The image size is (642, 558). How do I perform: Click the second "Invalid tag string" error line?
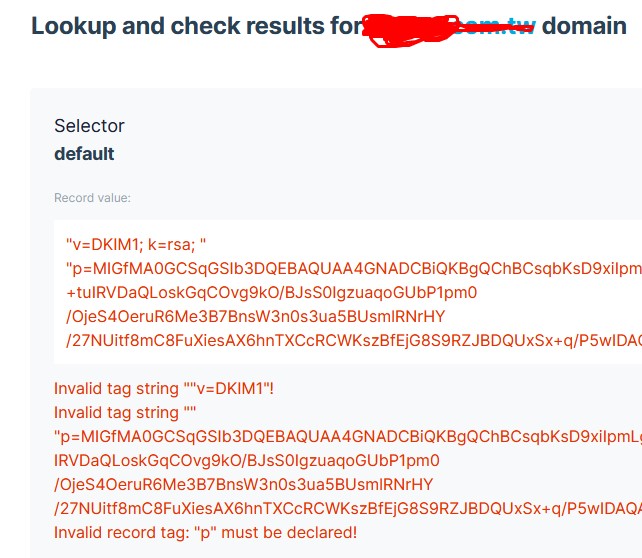point(117,412)
